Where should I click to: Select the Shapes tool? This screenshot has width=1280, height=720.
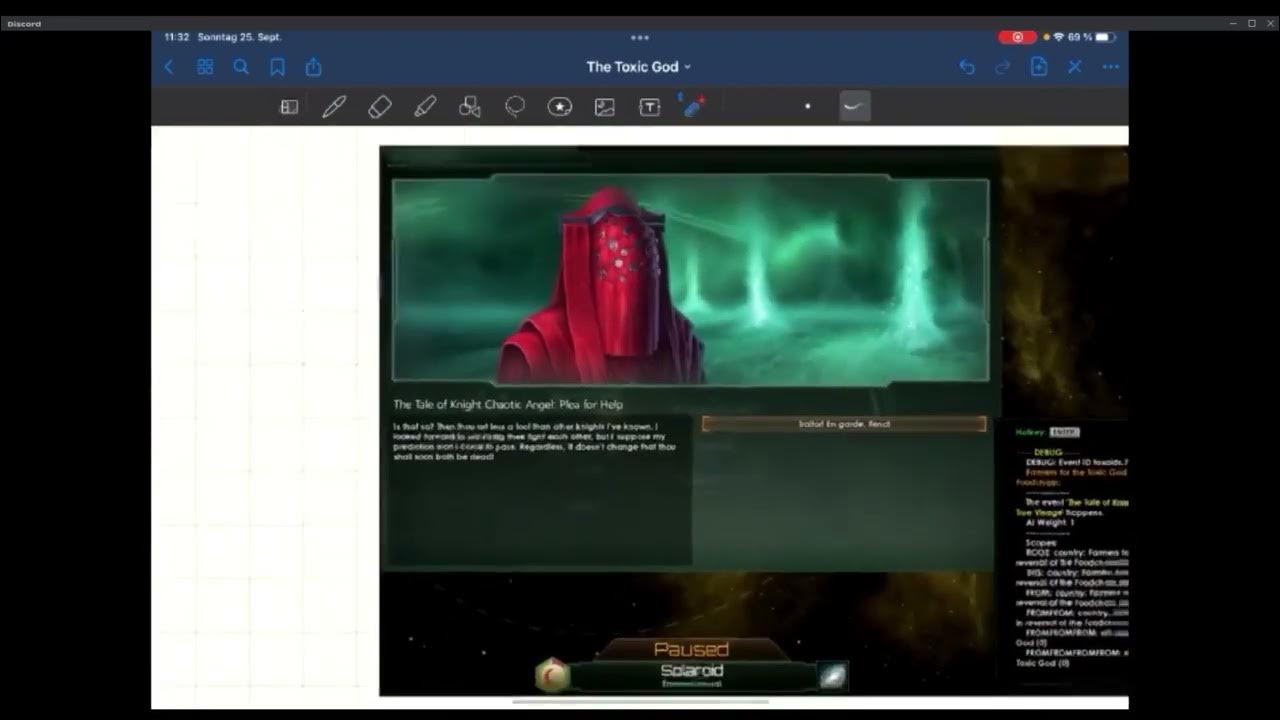(470, 107)
